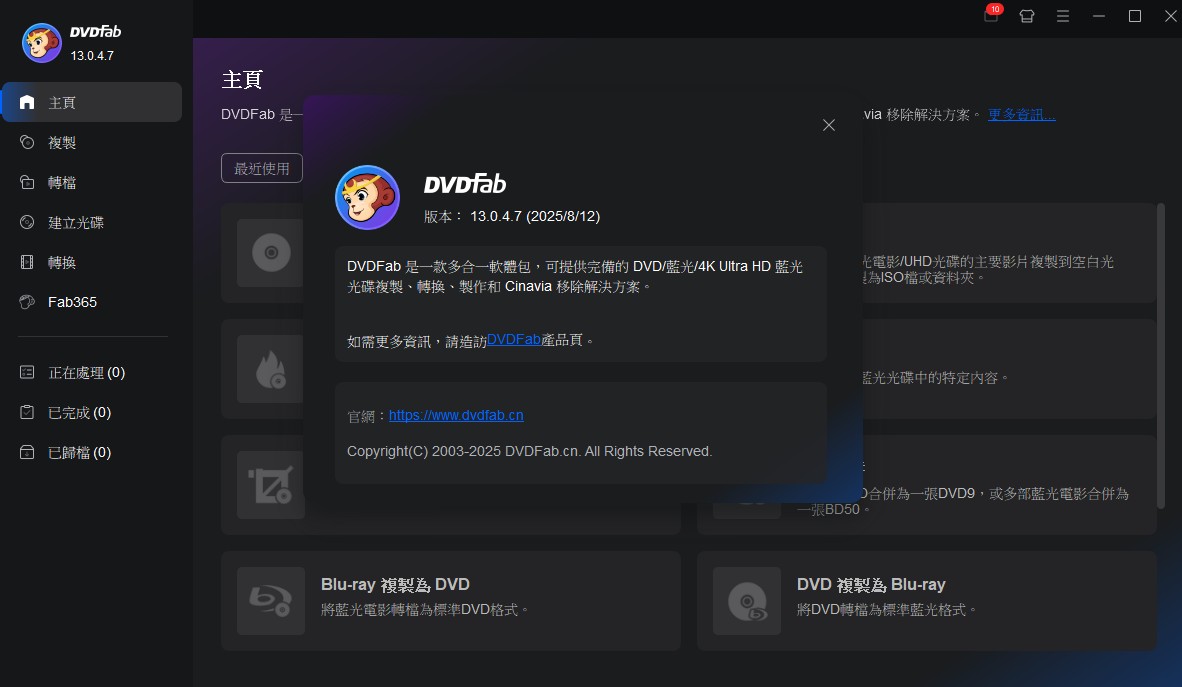Click the Fab365 sidebar icon
This screenshot has height=687, width=1182.
coord(27,302)
